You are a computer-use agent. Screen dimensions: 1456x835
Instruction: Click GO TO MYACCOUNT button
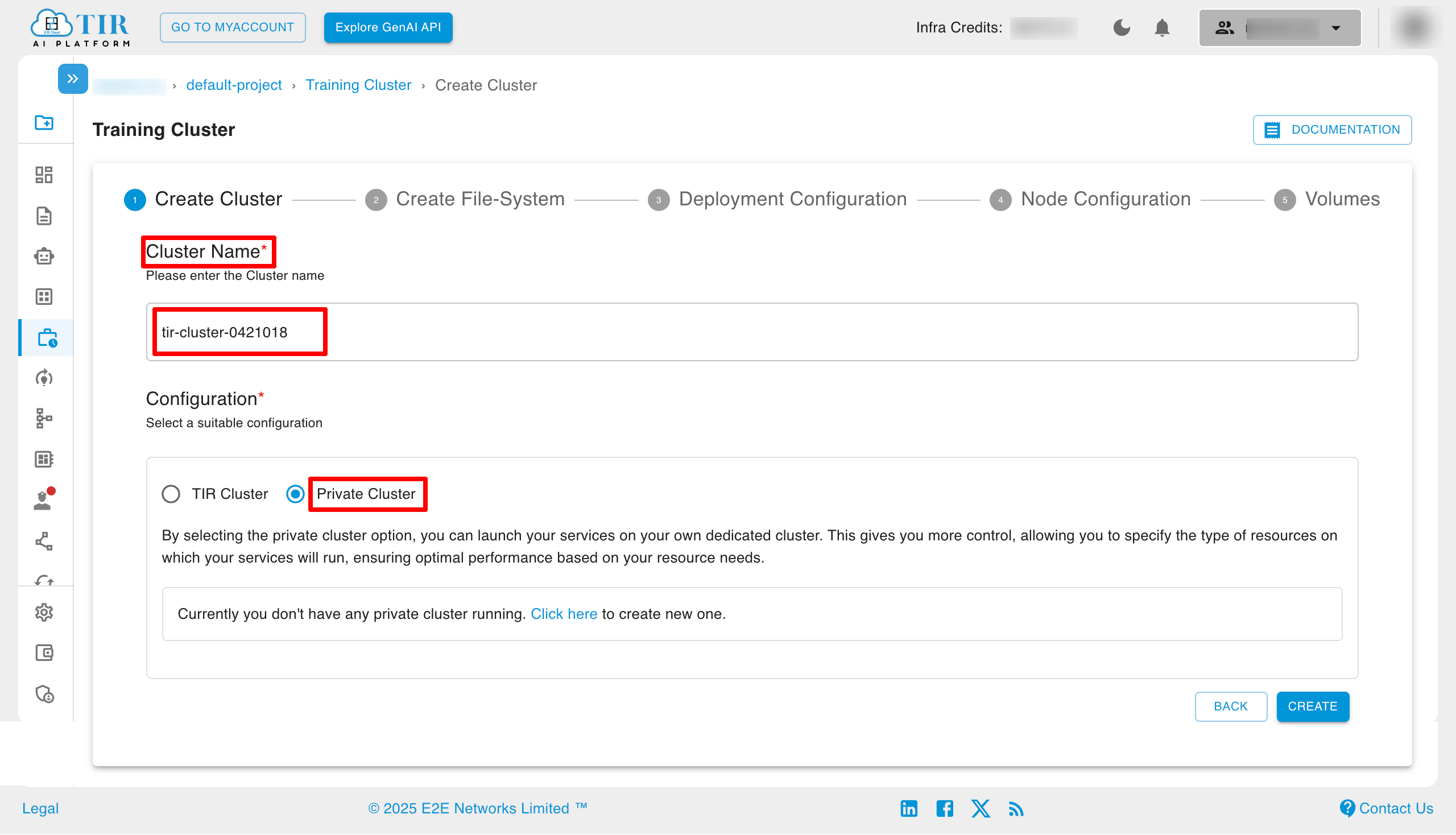coord(232,27)
